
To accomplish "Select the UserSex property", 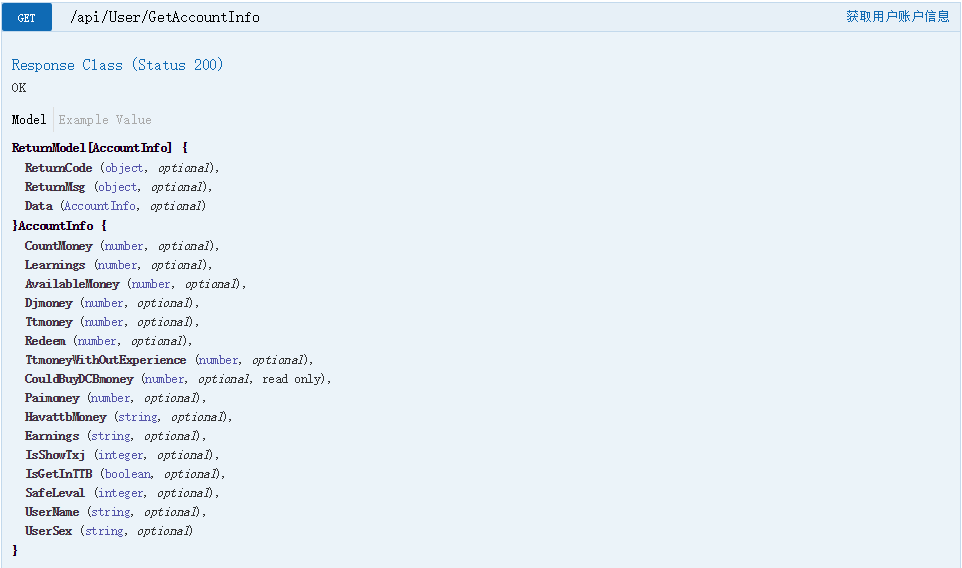I will coord(48,531).
